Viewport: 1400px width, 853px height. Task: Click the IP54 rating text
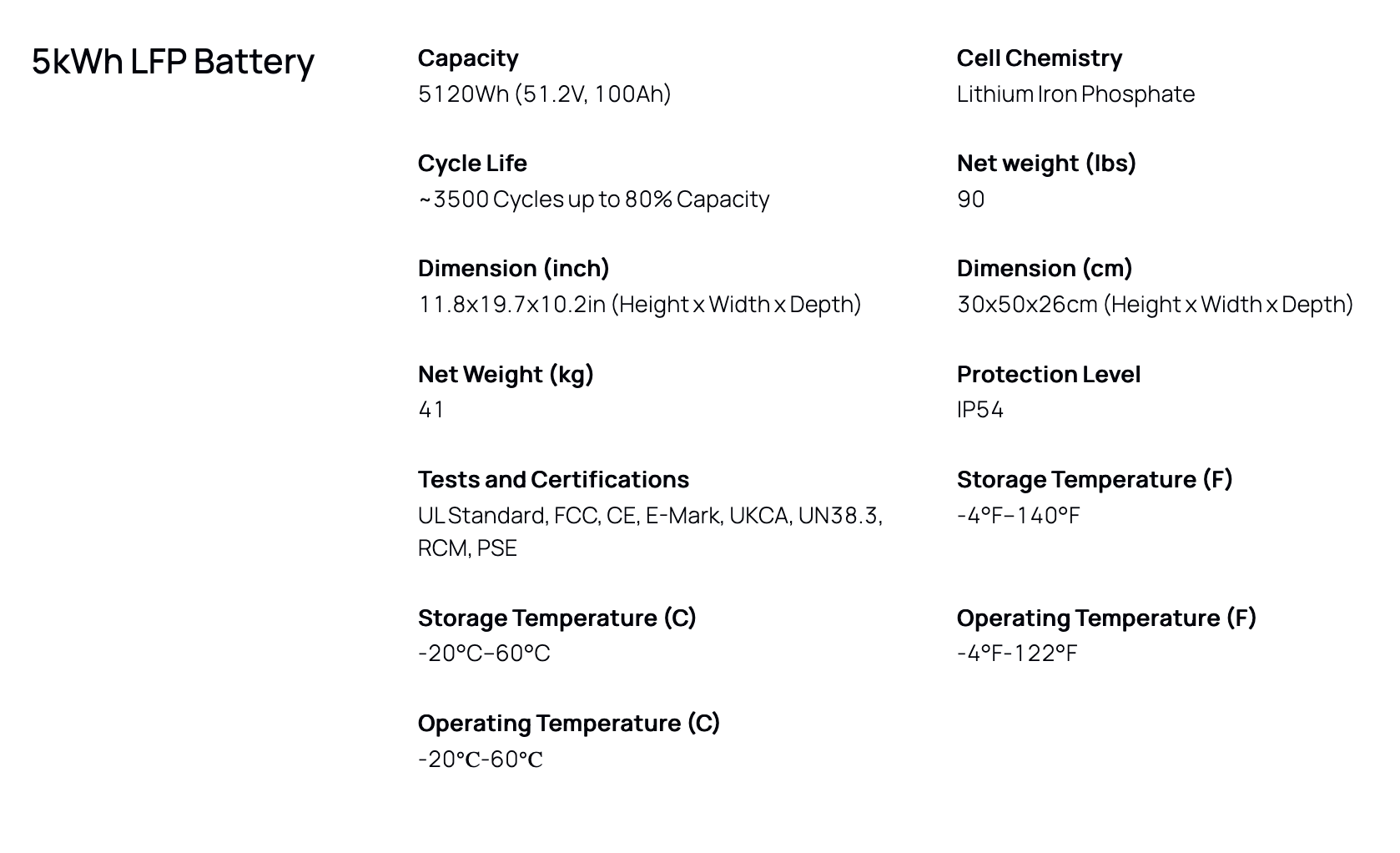980,410
